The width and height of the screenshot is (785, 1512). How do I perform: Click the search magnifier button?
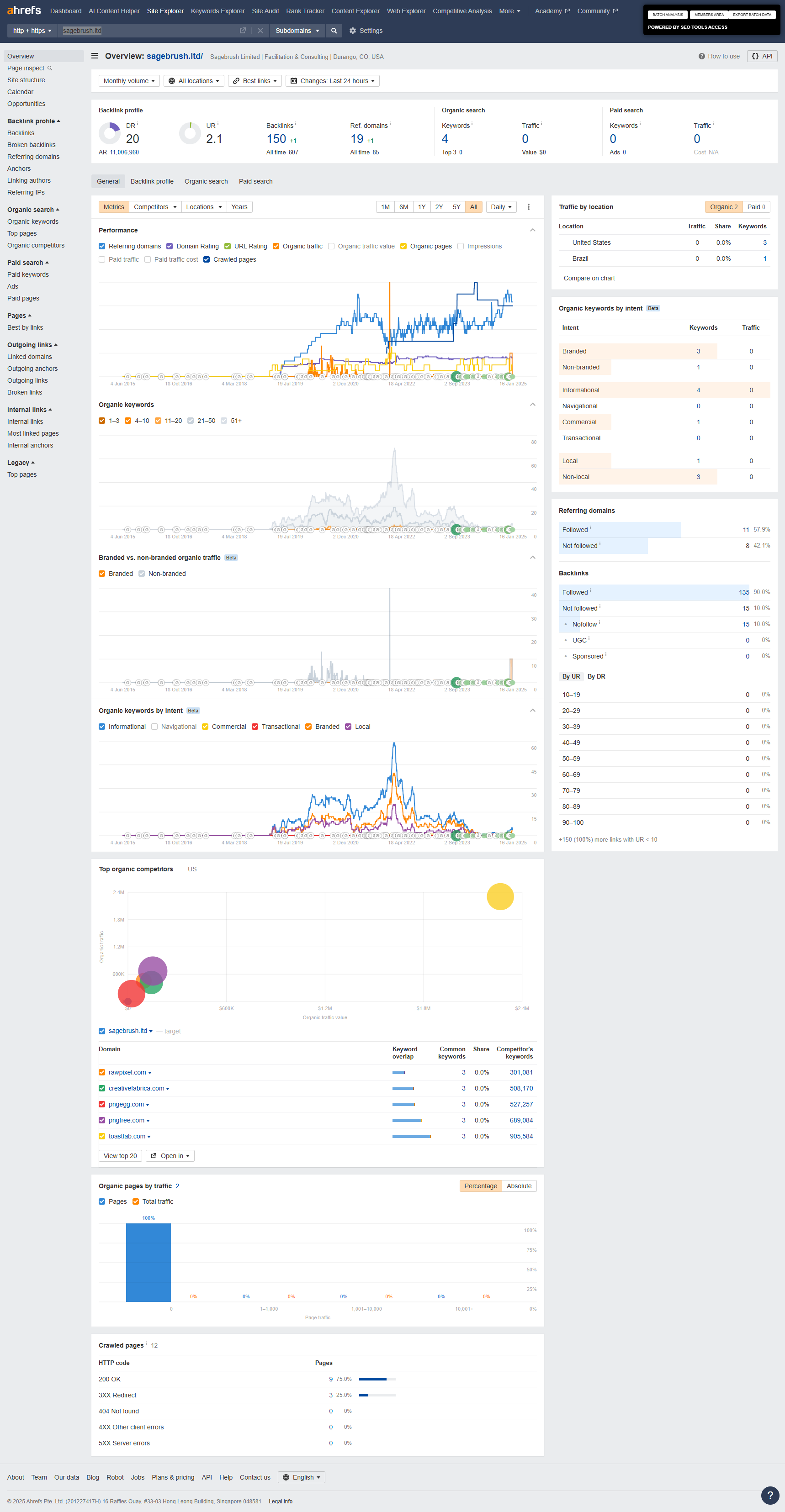pos(334,31)
